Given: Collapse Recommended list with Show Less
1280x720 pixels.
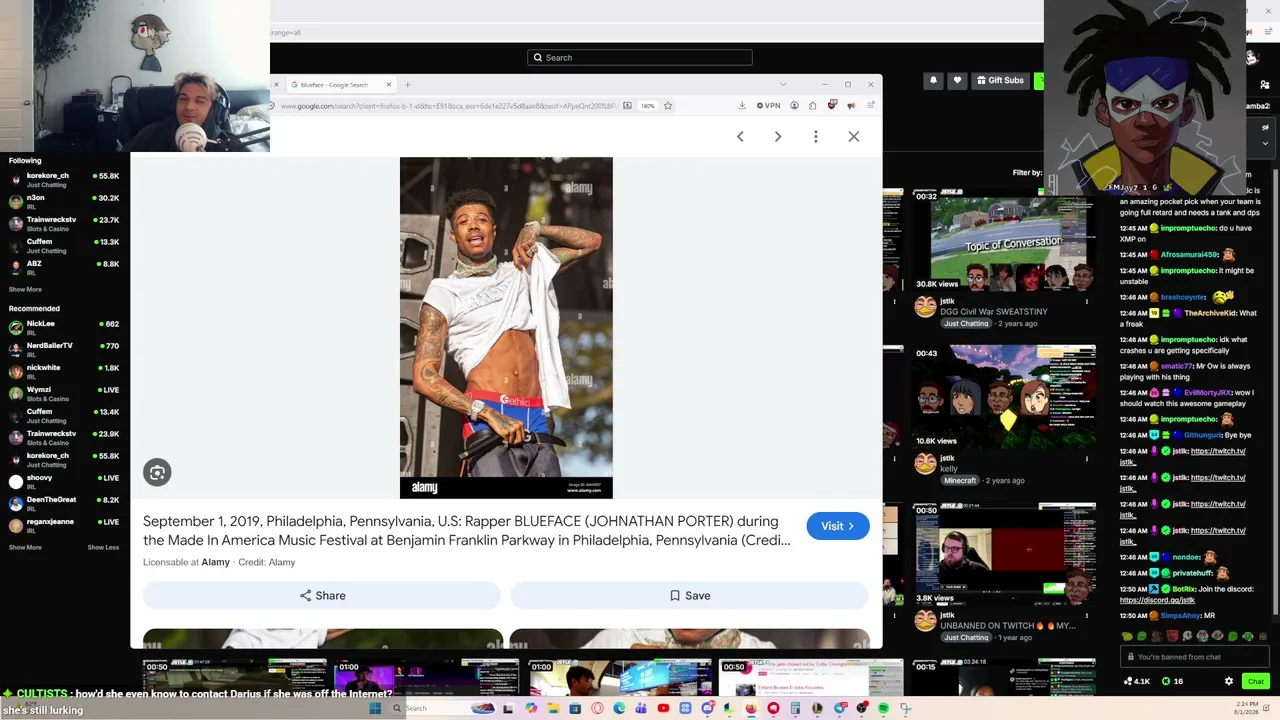Looking at the screenshot, I should coord(103,547).
